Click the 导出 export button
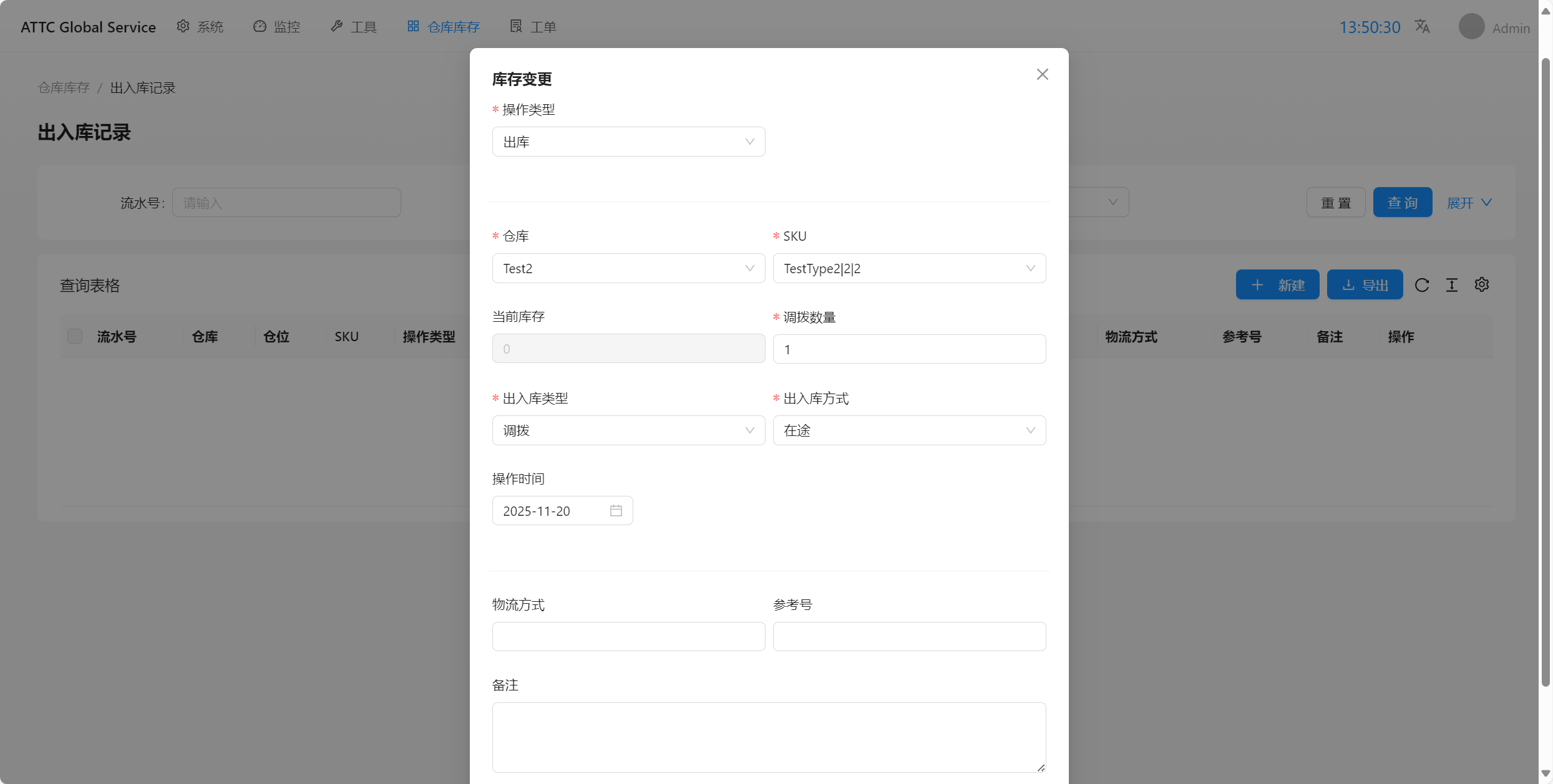Screen dimensions: 1553x784 tap(1365, 285)
